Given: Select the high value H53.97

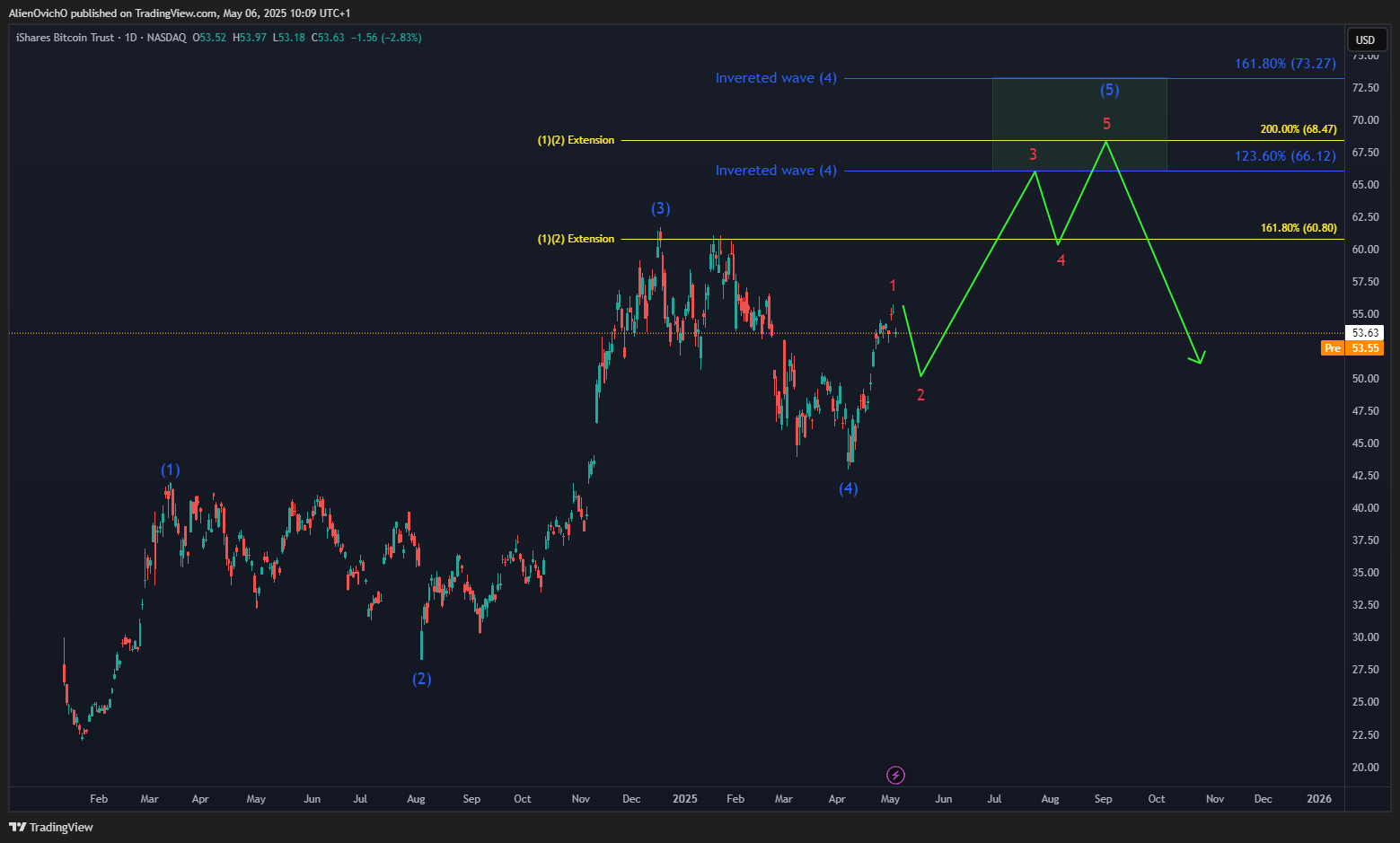Looking at the screenshot, I should tap(250, 38).
